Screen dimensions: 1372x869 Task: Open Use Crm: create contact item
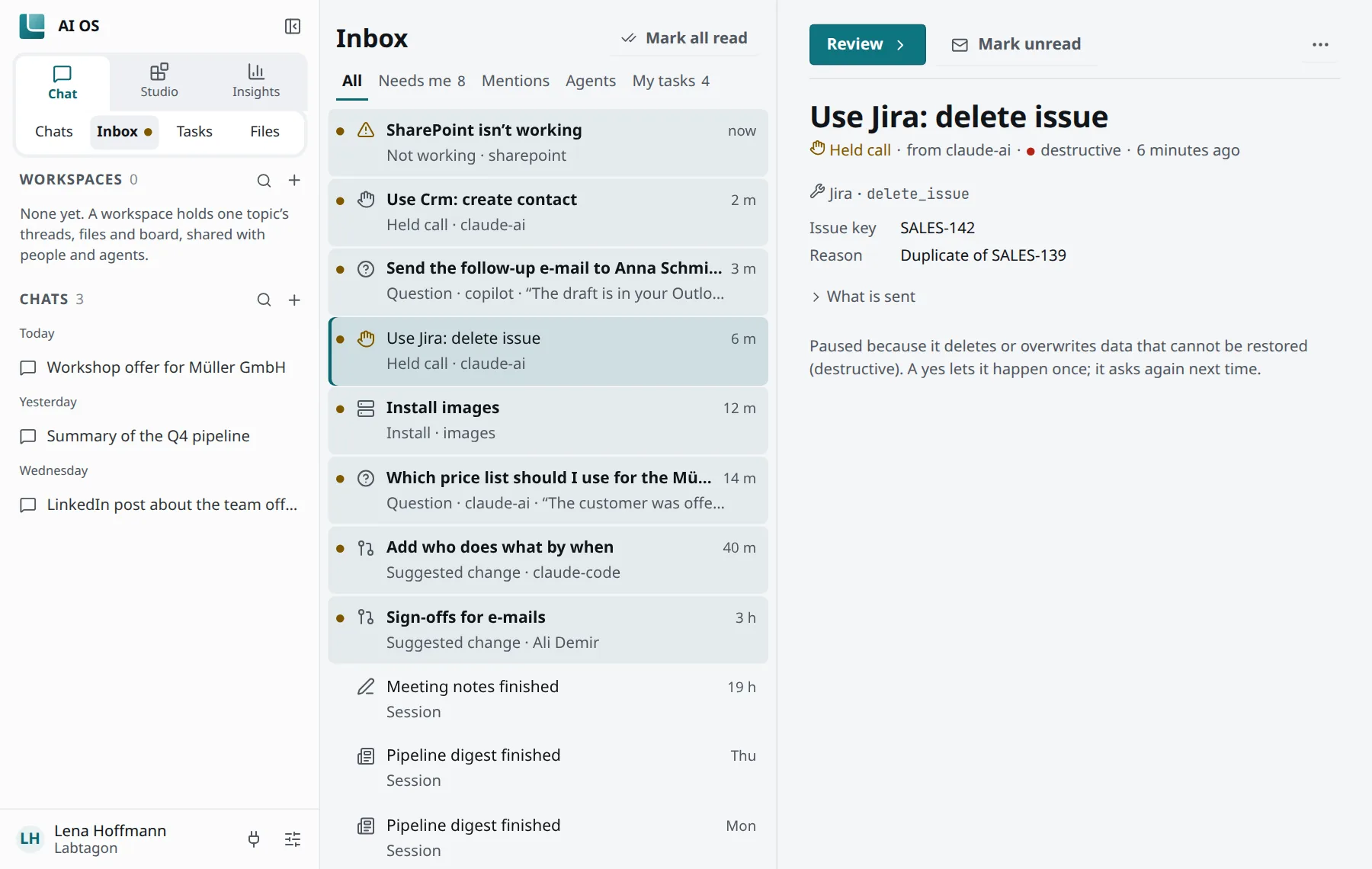point(548,212)
